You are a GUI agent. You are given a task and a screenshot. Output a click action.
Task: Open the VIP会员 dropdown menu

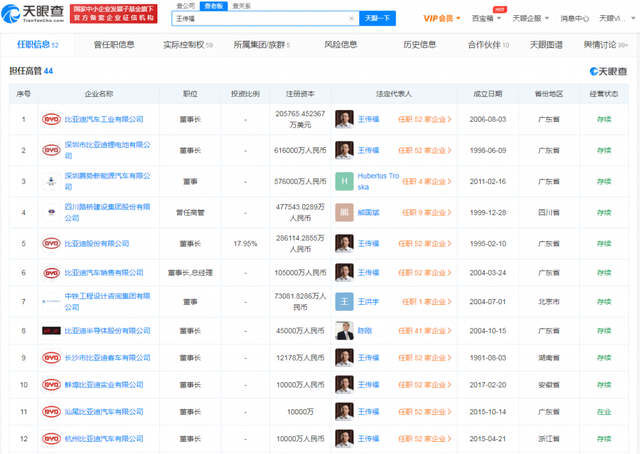point(442,18)
